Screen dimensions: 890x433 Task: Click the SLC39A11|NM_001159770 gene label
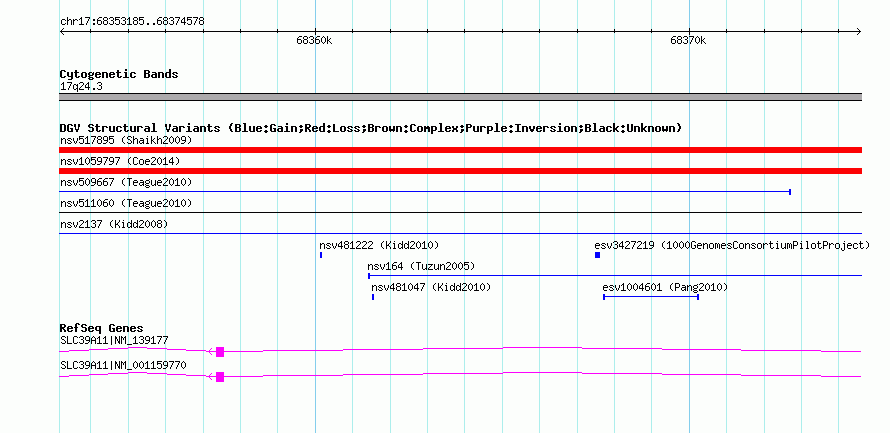[123, 365]
